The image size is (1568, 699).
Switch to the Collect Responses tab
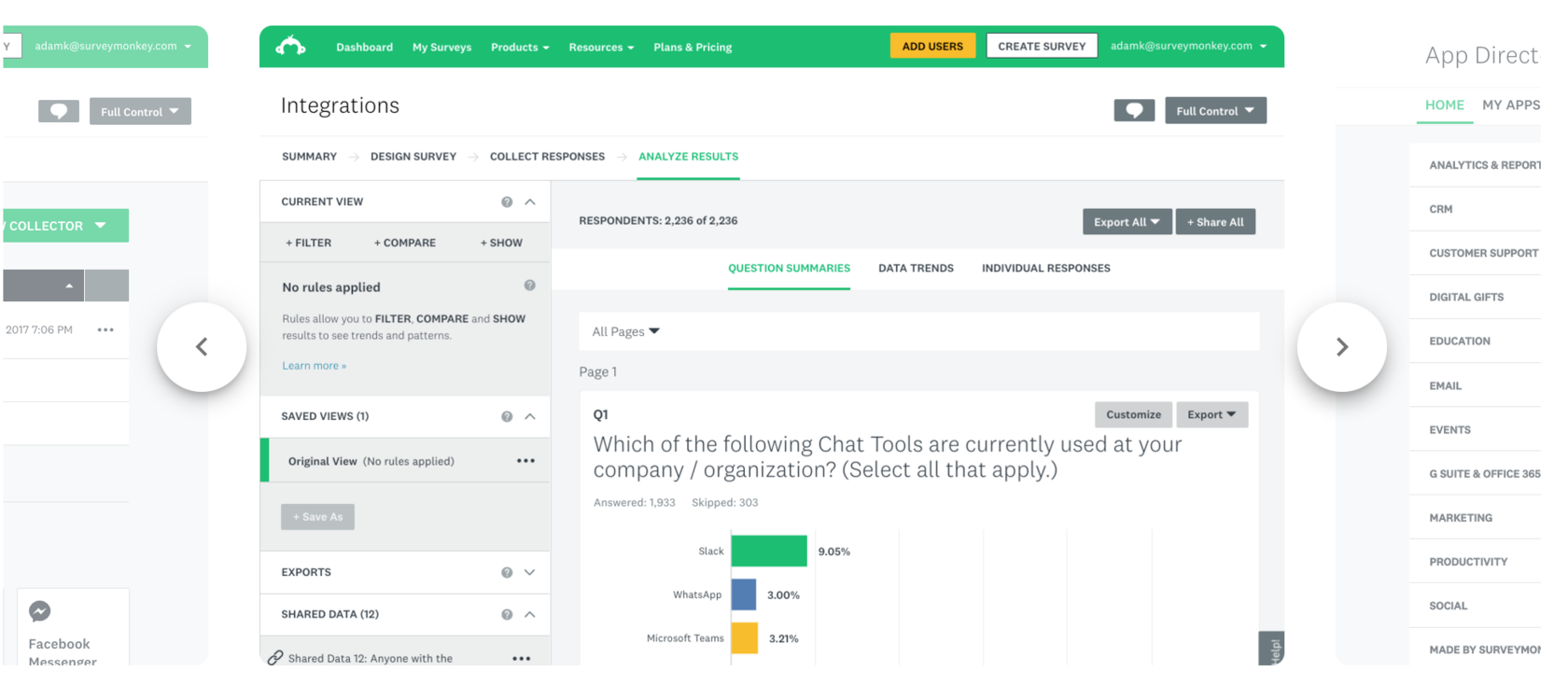pos(547,157)
